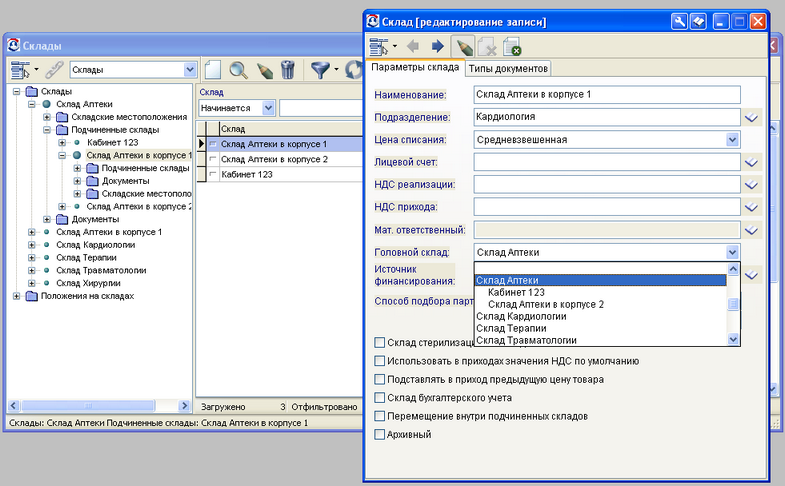The image size is (785, 486).
Task: Open the book help icon in title bar
Action: pyautogui.click(x=698, y=22)
